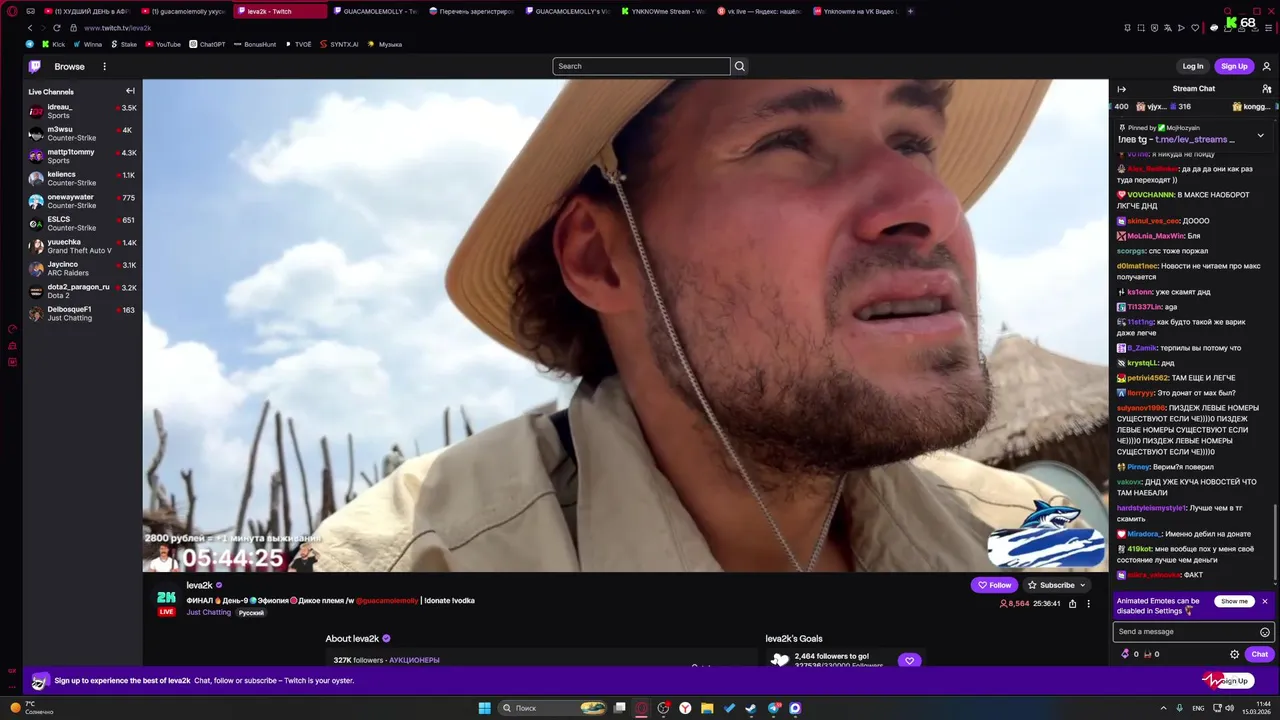Open the more options menu beside Browse
The width and height of the screenshot is (1280, 720).
(x=104, y=67)
